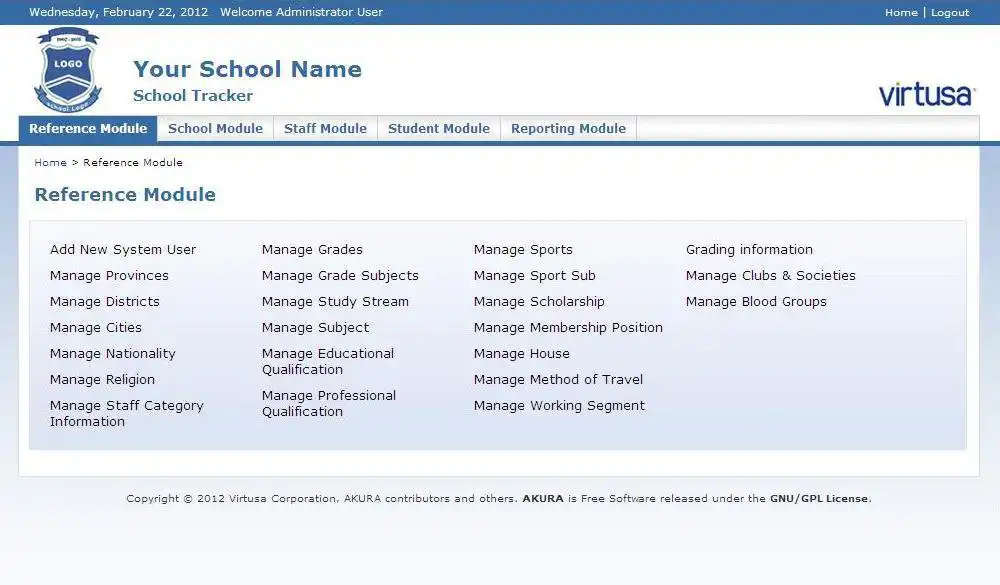Open Manage Blood Groups
Image resolution: width=1000 pixels, height=585 pixels.
click(x=756, y=301)
